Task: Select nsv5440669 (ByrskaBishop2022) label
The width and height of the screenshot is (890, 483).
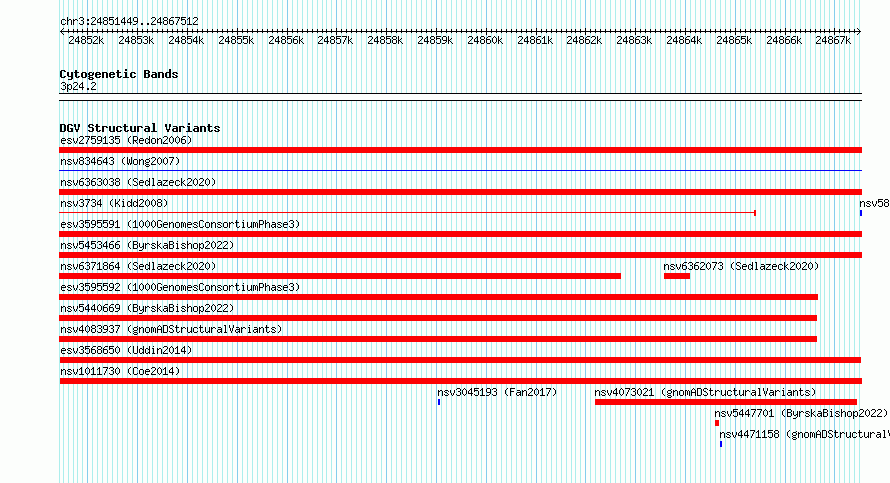Action: (x=147, y=308)
